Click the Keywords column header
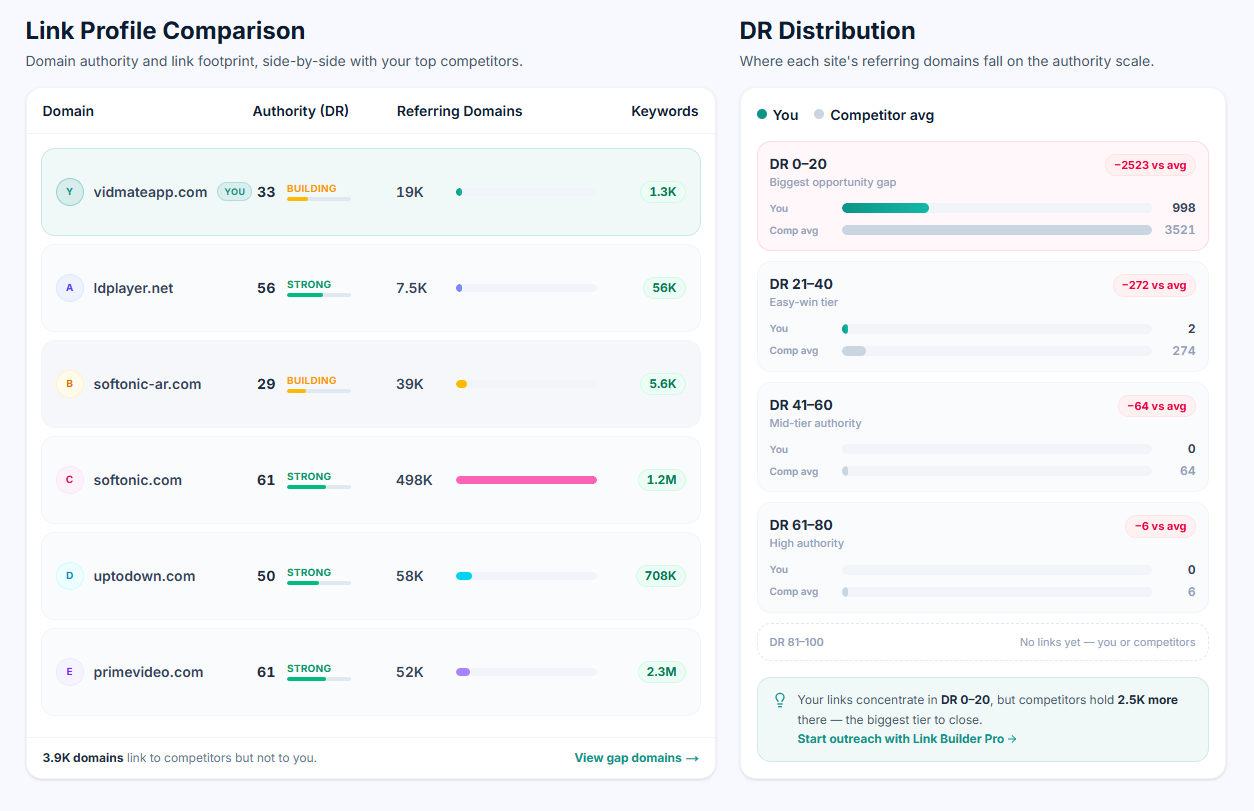 [665, 111]
